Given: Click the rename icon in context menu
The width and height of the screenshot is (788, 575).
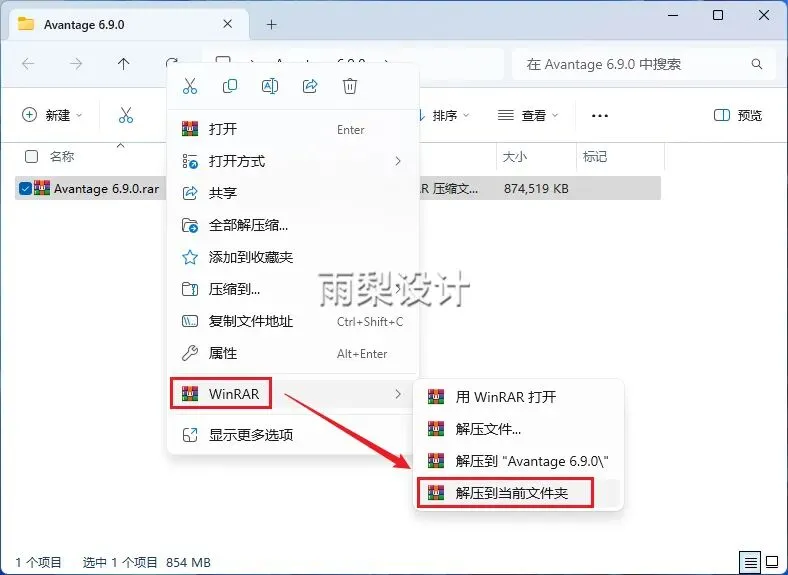Looking at the screenshot, I should [270, 86].
